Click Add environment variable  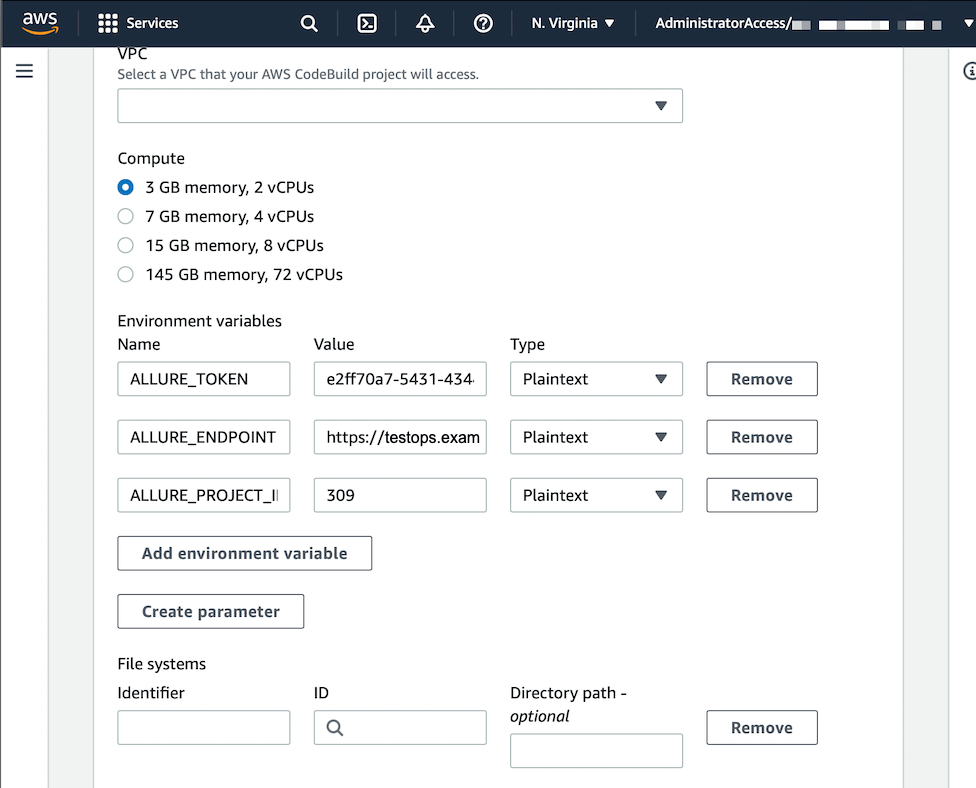pyautogui.click(x=244, y=553)
